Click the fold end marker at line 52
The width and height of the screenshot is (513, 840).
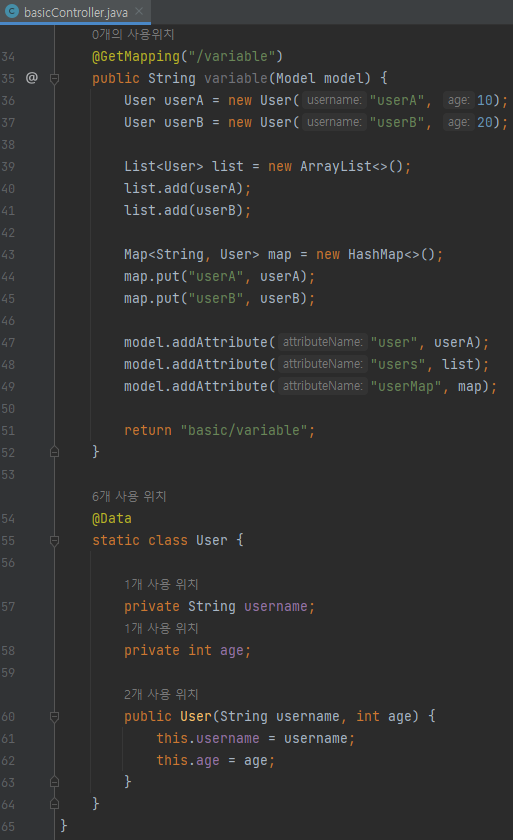point(54,452)
